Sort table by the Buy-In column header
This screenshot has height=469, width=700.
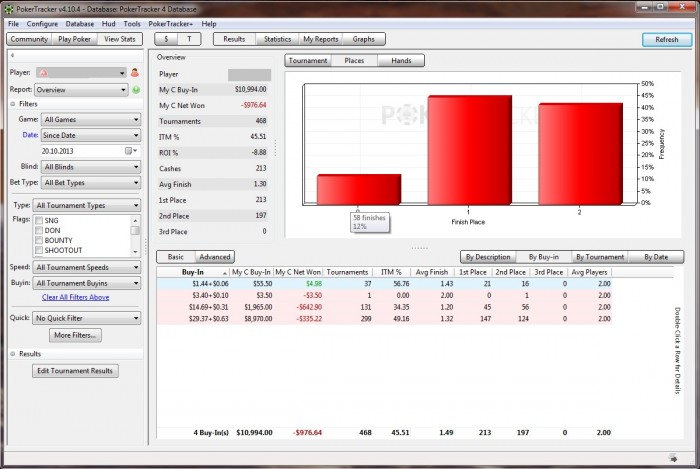[x=193, y=272]
